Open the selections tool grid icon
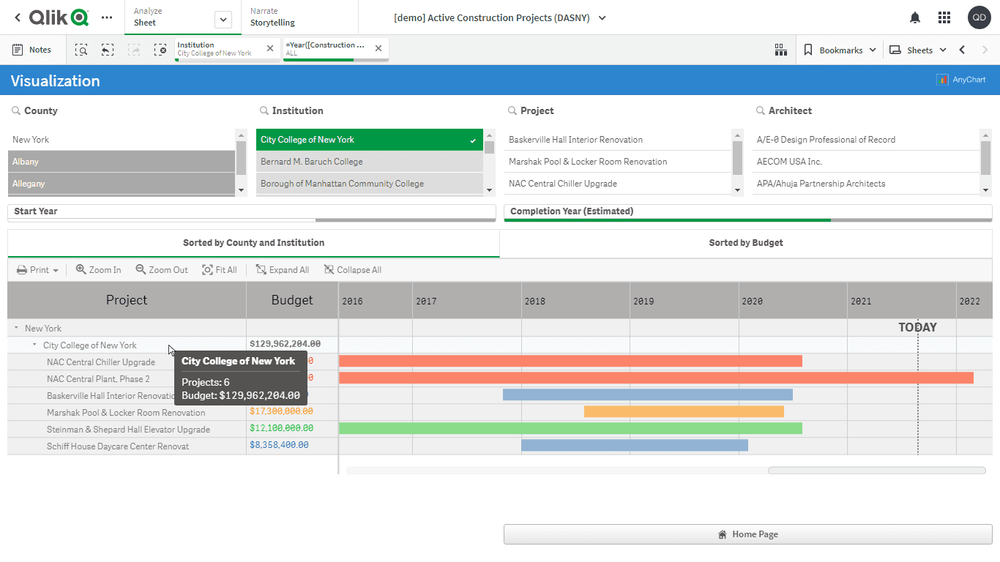 (781, 50)
